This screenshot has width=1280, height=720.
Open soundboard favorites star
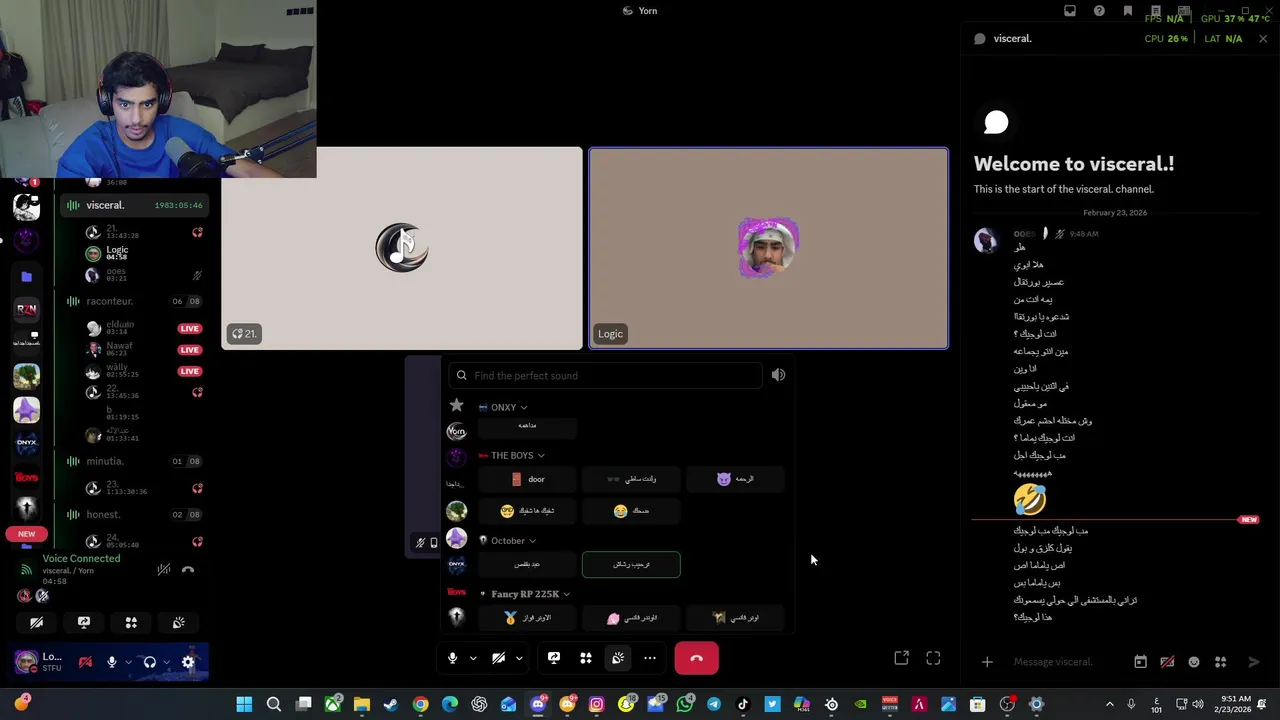pos(456,405)
